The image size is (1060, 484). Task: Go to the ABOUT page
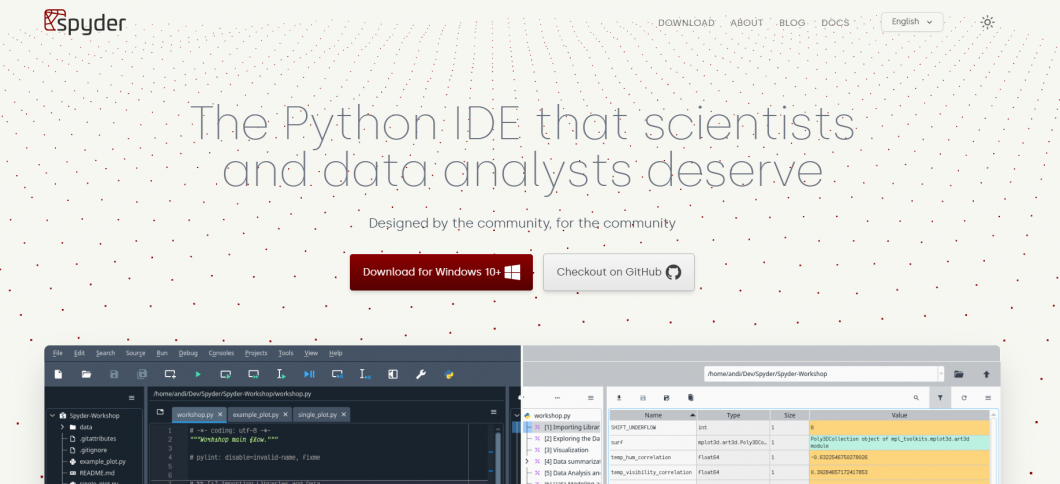pos(746,23)
